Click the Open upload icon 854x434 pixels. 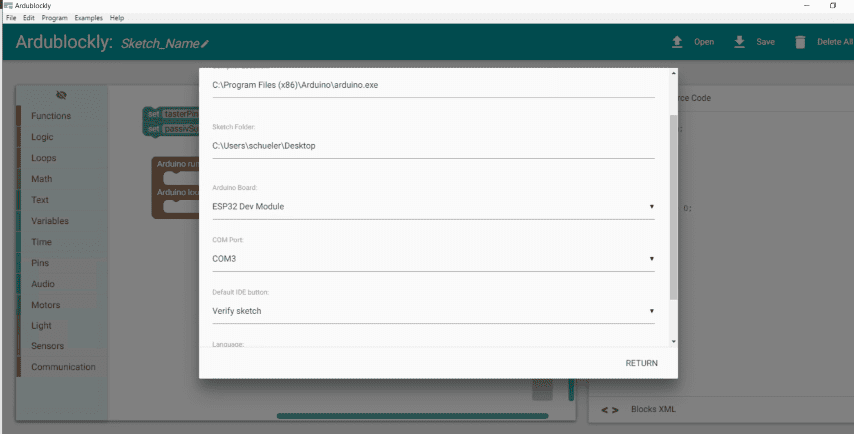coord(677,42)
